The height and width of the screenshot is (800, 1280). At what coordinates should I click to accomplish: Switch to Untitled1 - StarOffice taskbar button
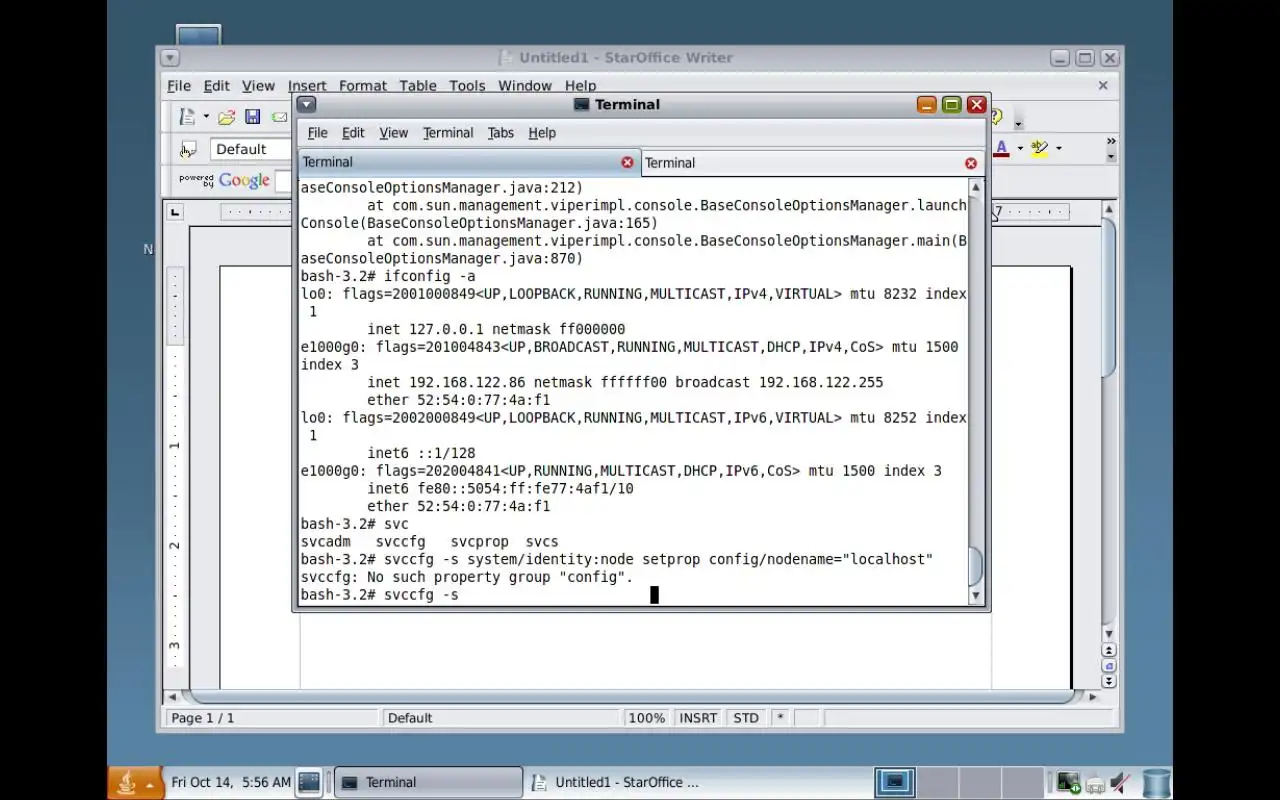point(617,783)
